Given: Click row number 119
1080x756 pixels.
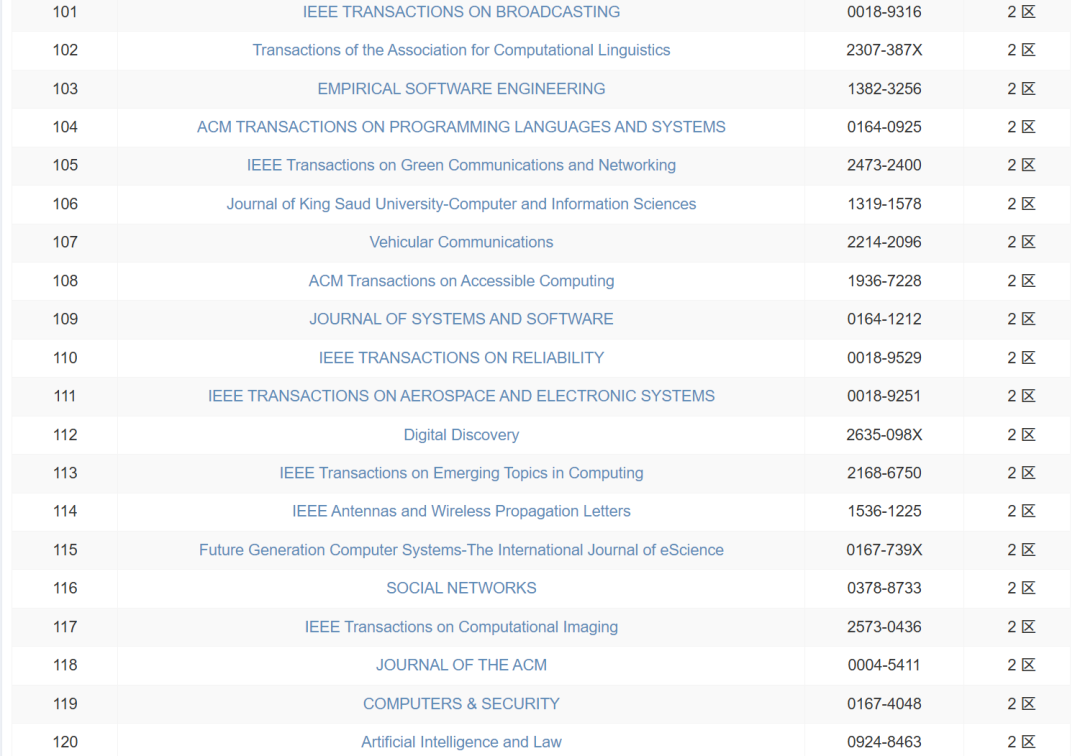Looking at the screenshot, I should point(65,704).
